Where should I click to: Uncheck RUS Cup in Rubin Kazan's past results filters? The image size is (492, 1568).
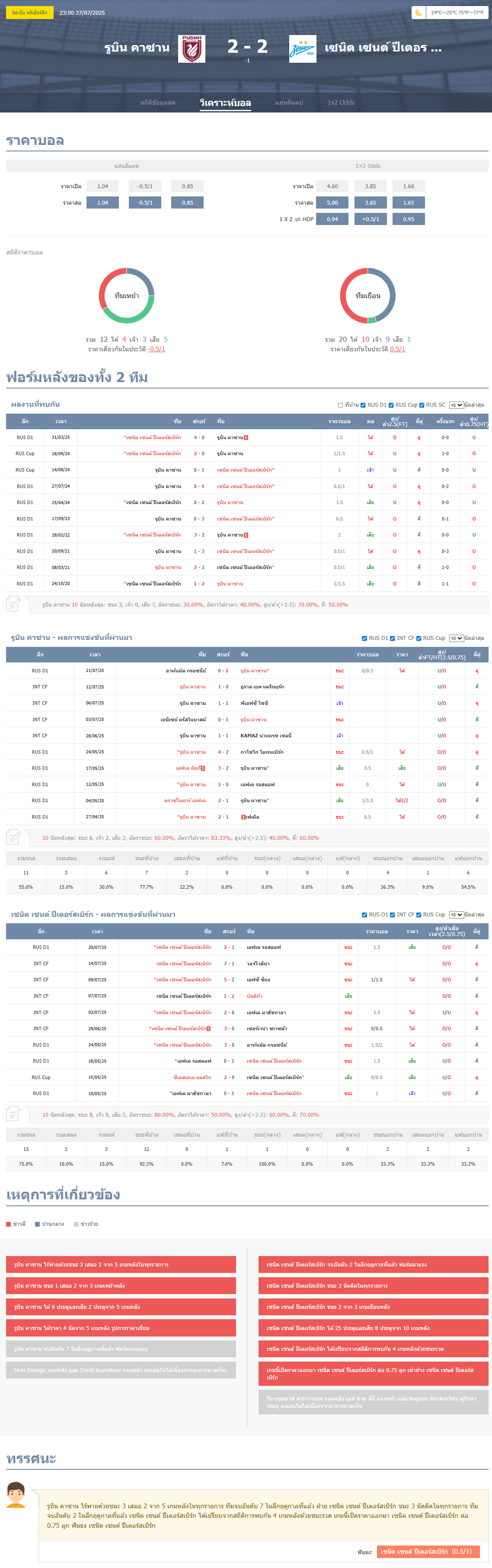[419, 639]
